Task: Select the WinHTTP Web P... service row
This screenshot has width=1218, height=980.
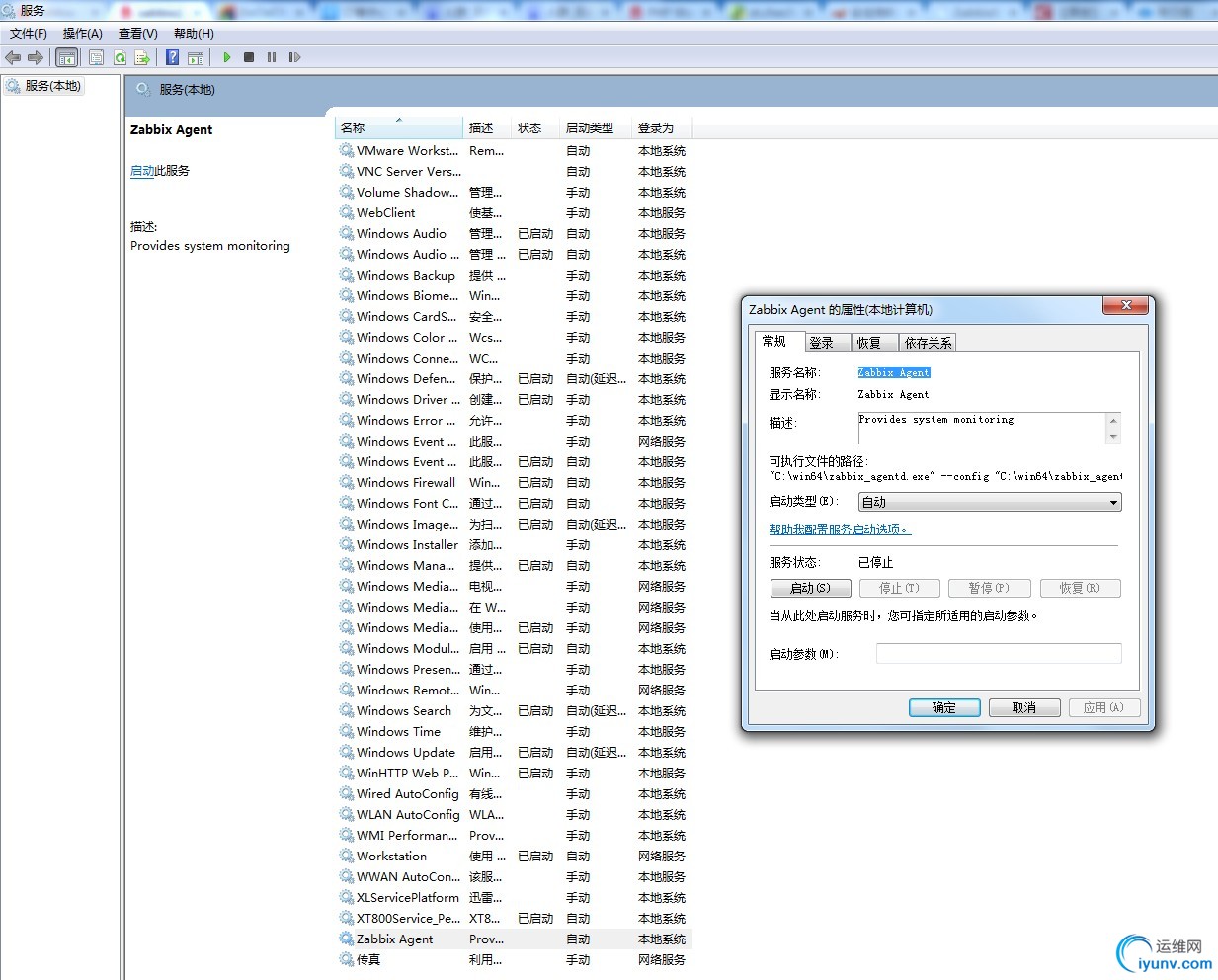Action: 514,773
